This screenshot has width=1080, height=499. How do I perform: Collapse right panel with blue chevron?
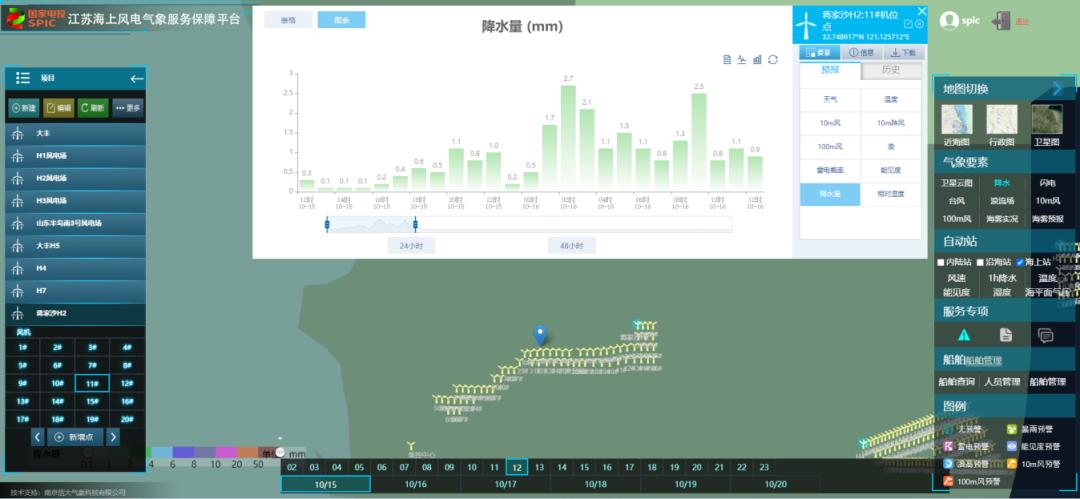click(x=1057, y=88)
